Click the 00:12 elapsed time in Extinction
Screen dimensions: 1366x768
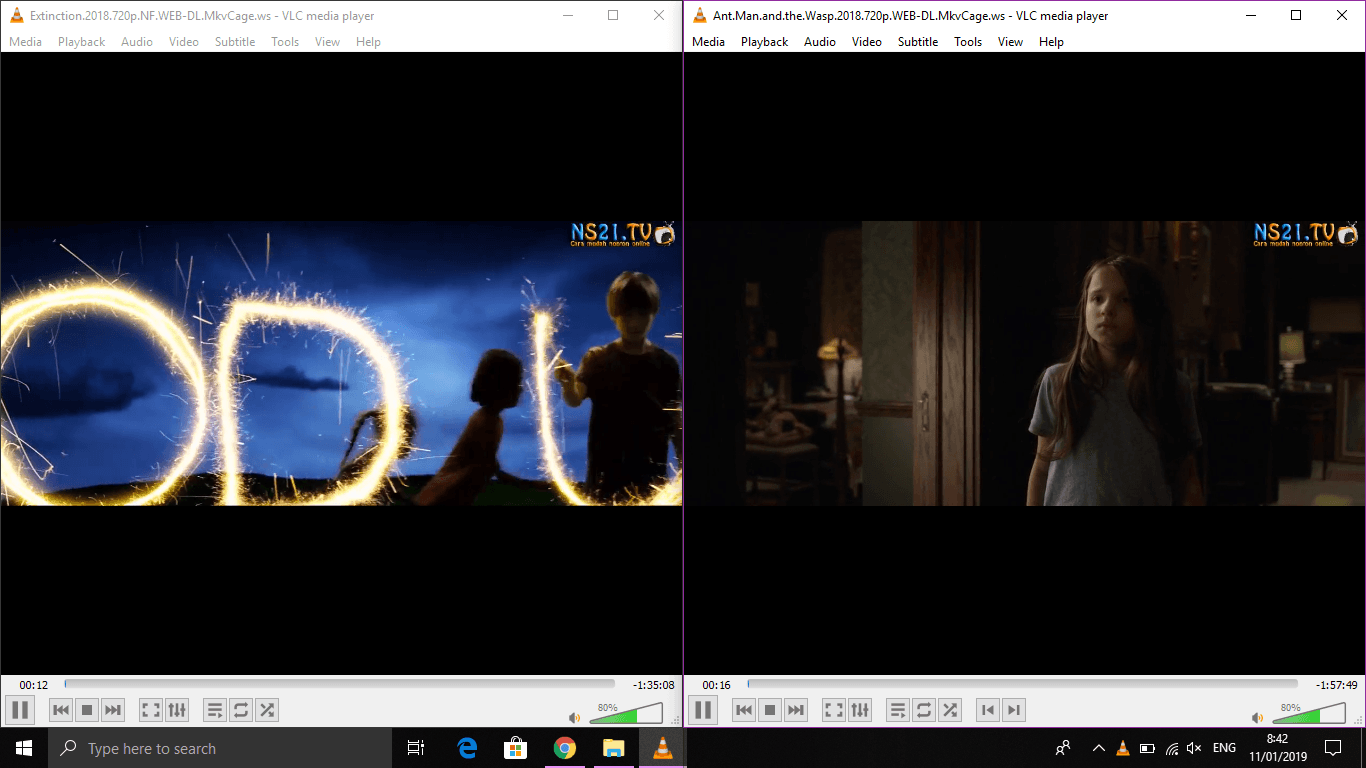tap(33, 685)
